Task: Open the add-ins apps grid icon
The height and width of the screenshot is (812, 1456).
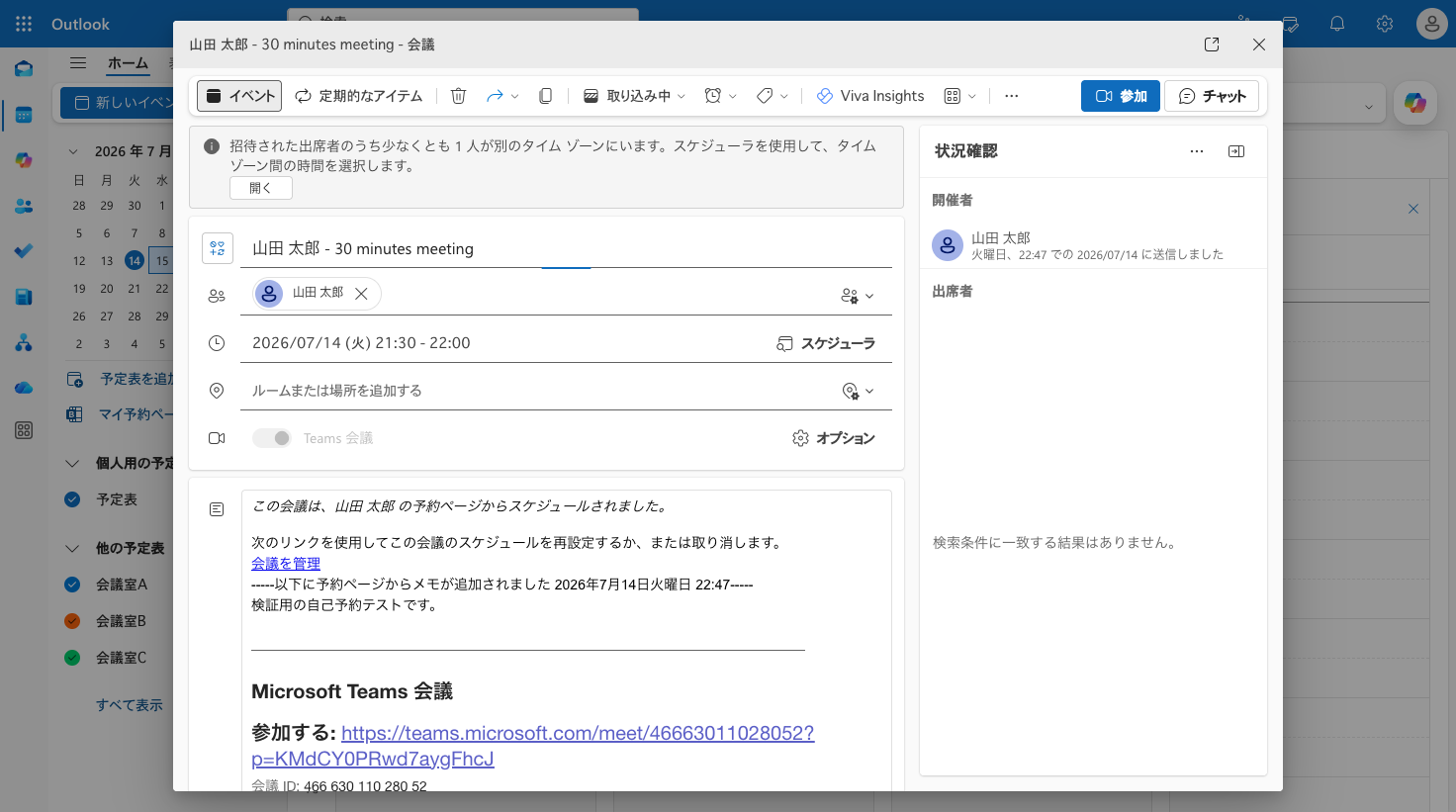Action: [x=953, y=96]
